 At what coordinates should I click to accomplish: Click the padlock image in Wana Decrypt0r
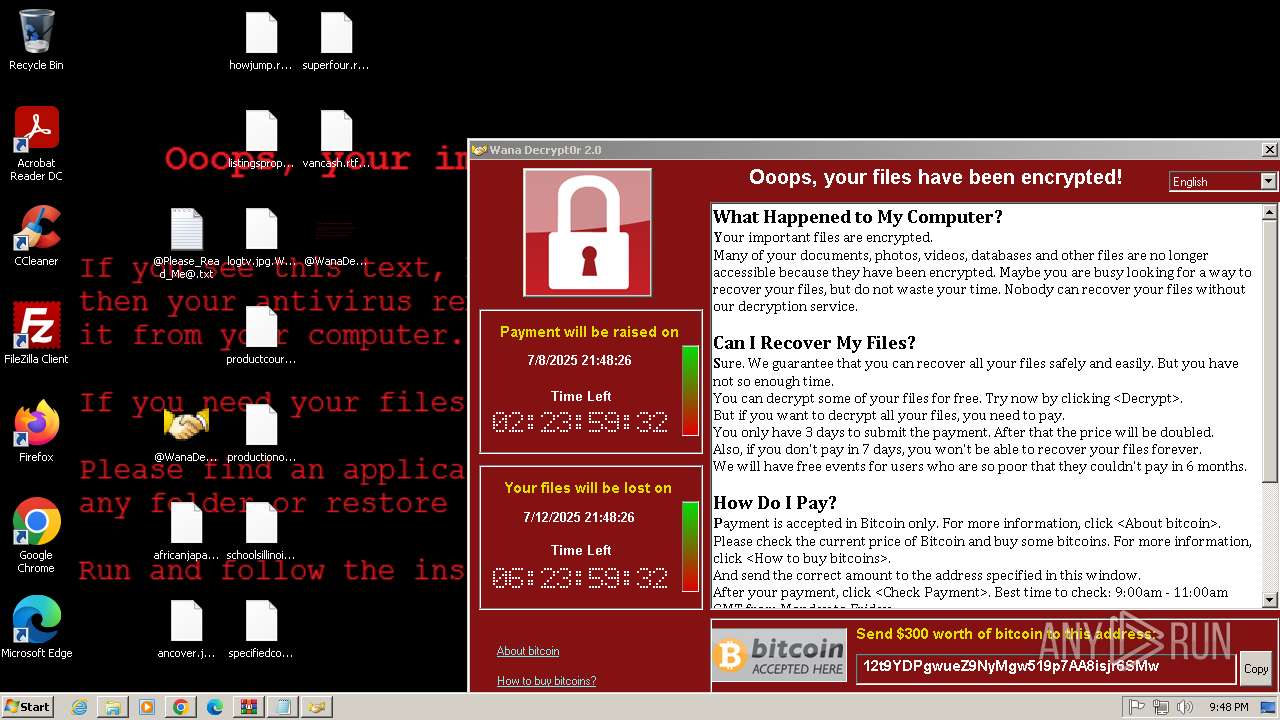pos(588,232)
